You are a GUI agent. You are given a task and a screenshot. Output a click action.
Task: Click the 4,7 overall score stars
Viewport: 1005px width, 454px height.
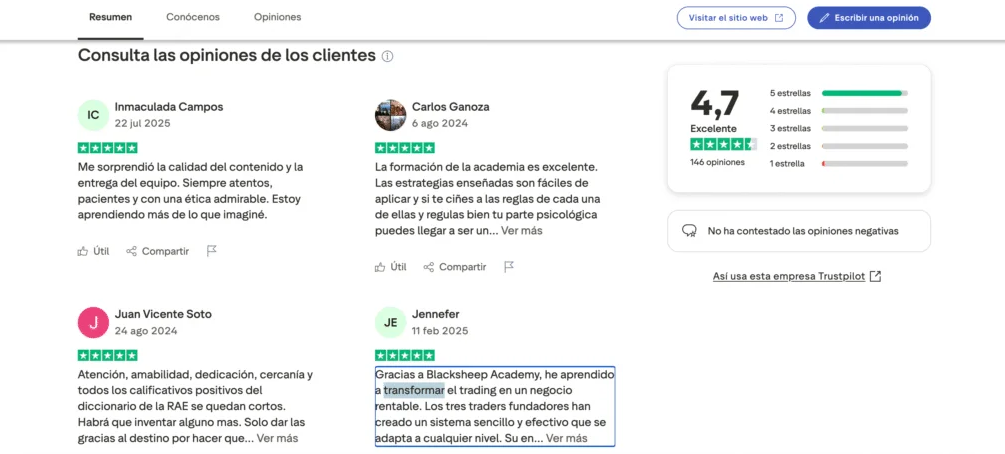point(724,144)
